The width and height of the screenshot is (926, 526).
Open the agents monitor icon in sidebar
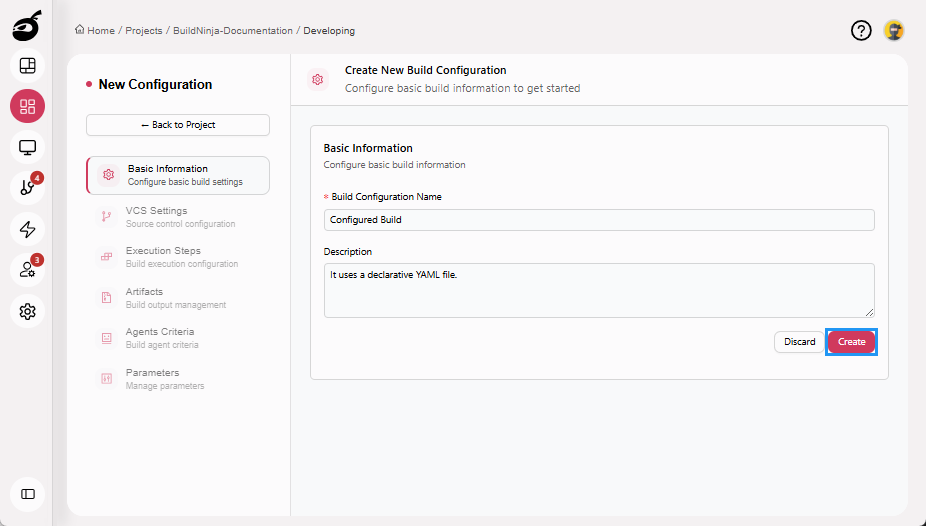click(x=28, y=147)
